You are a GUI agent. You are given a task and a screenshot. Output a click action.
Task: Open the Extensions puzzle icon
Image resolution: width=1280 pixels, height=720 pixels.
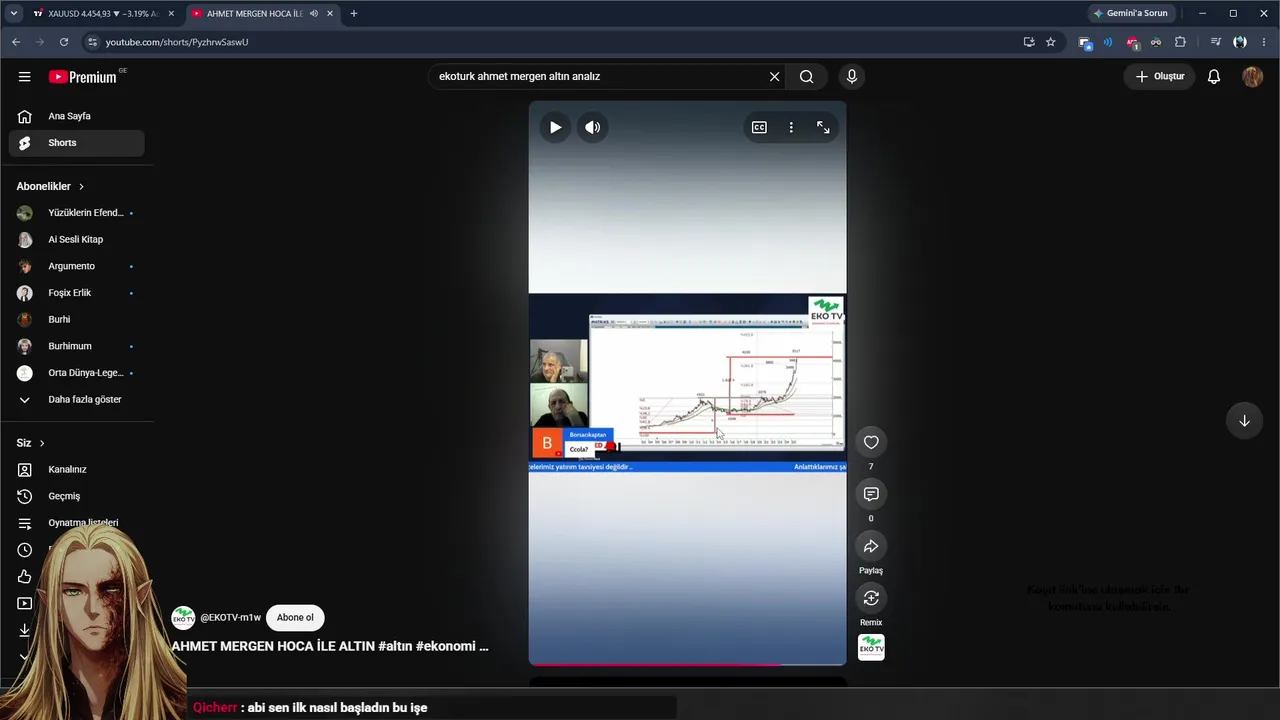1180,42
